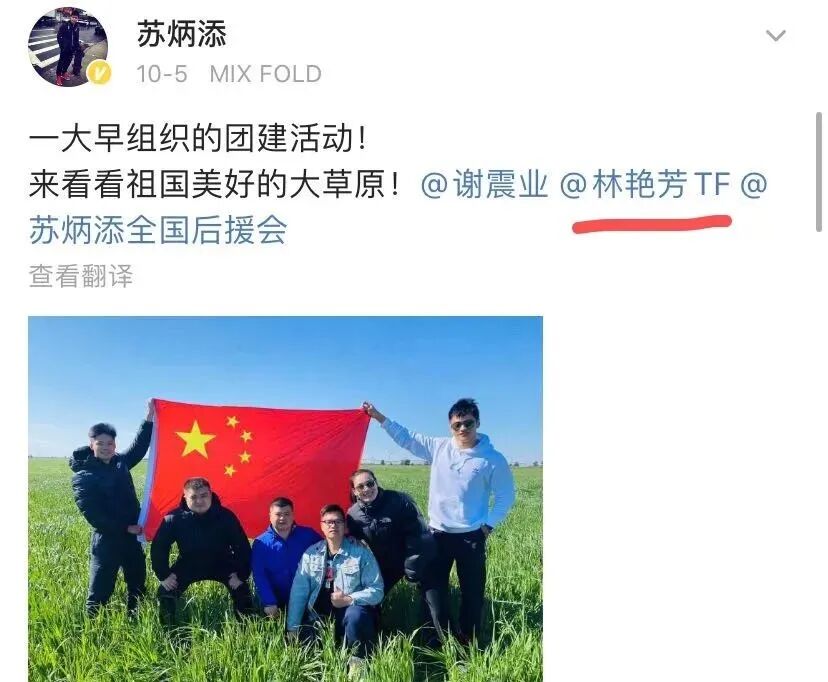
Task: Click the vertical scrollbar on the right
Action: tap(819, 172)
